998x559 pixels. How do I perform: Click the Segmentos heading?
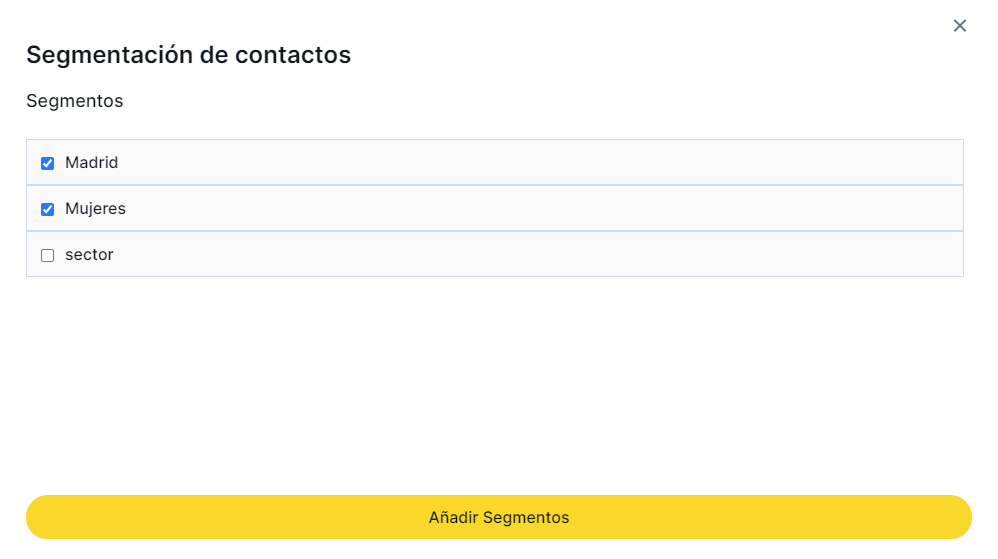[x=75, y=101]
